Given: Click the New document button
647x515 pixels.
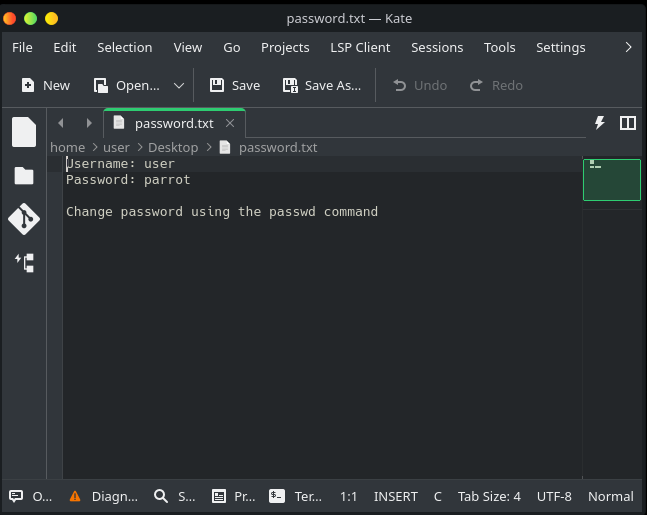Looking at the screenshot, I should coord(46,86).
